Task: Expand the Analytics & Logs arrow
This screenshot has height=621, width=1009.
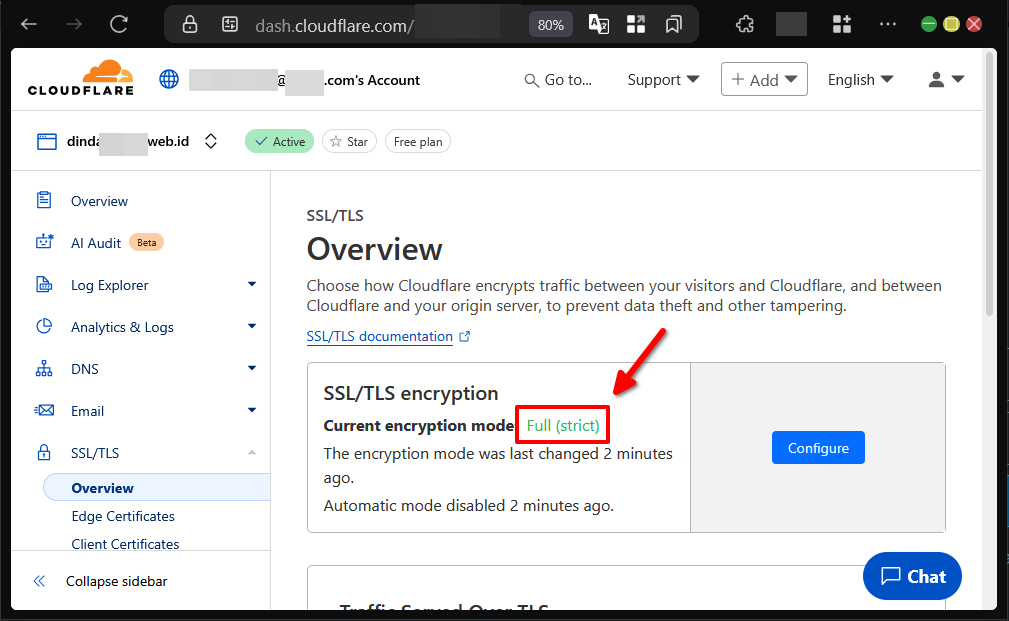Action: [252, 326]
